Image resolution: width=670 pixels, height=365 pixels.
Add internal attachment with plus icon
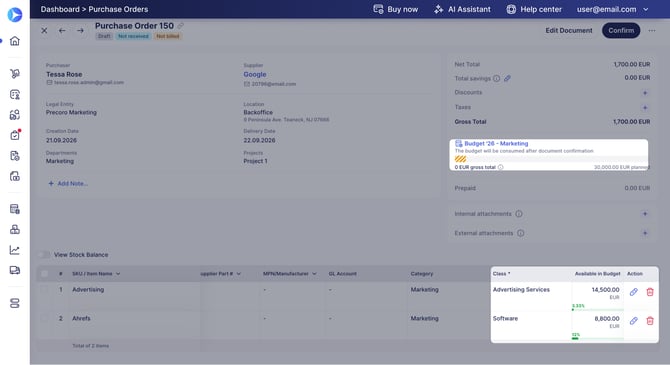(645, 214)
